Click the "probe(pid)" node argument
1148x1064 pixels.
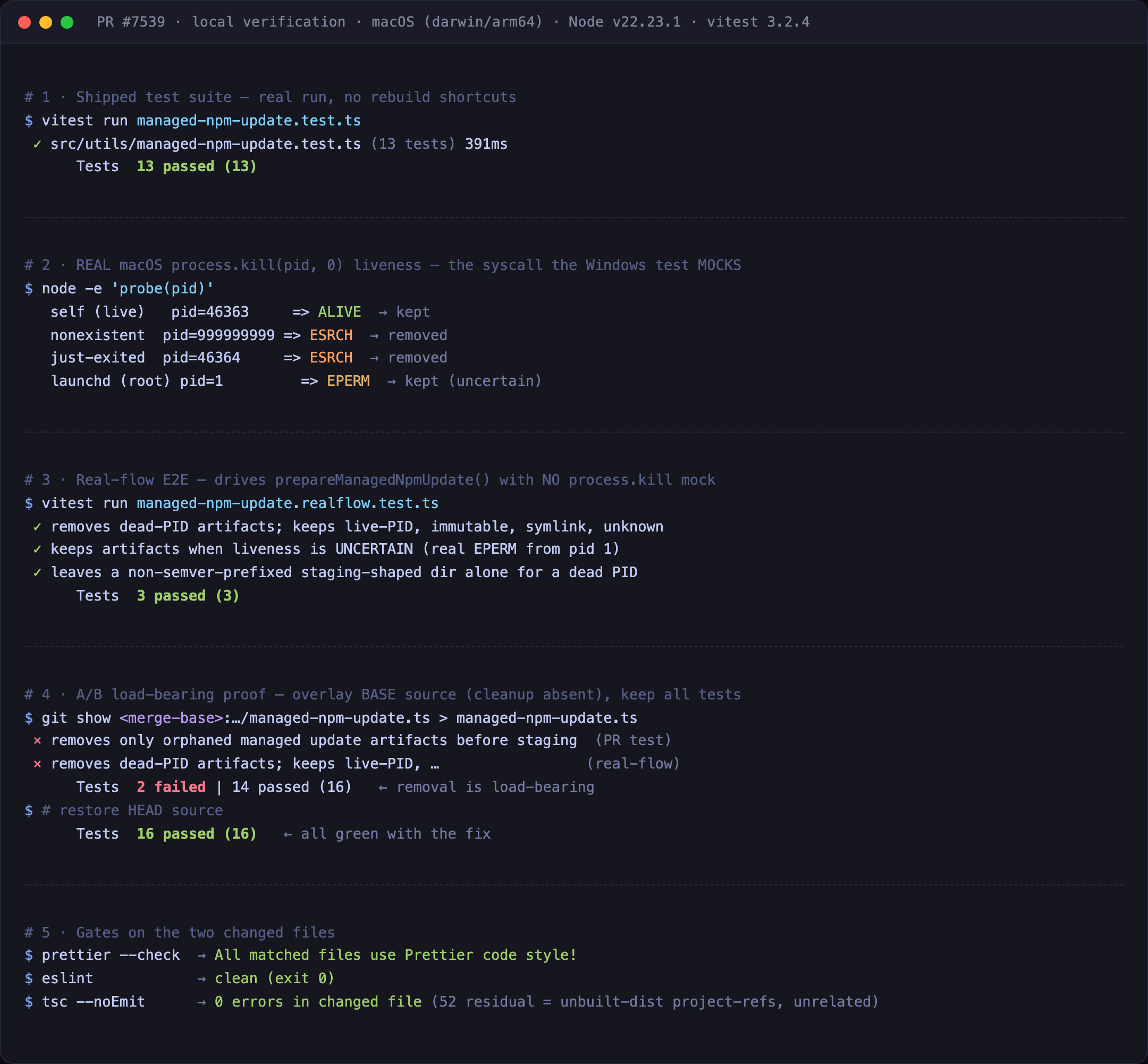point(162,289)
